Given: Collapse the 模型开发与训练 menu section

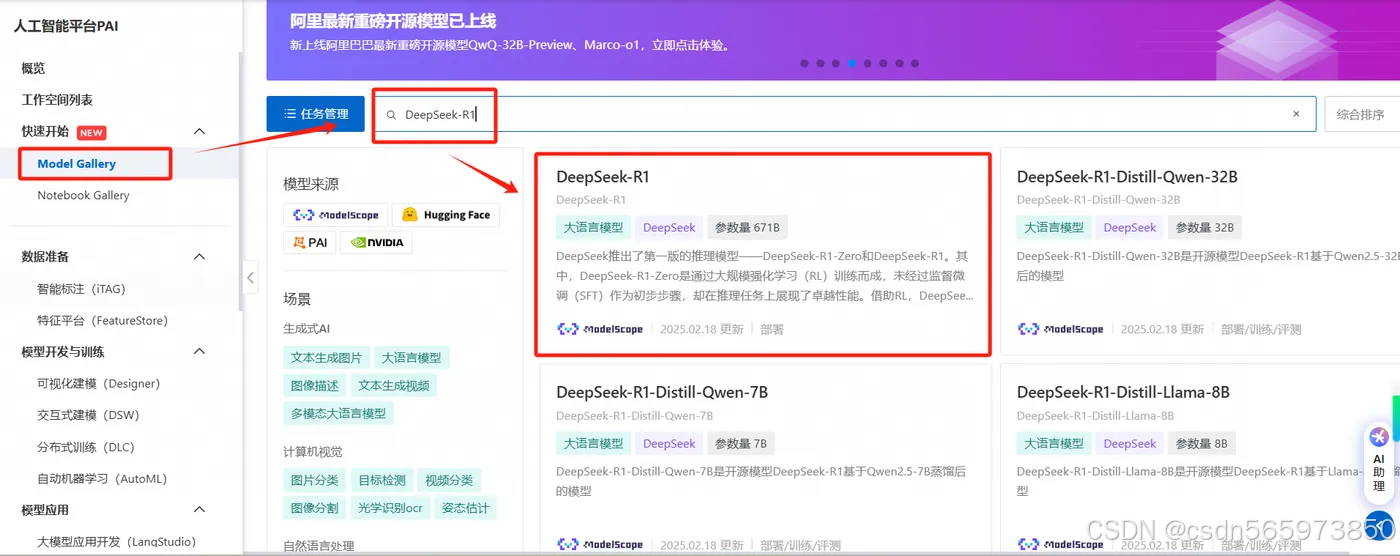Looking at the screenshot, I should point(199,352).
